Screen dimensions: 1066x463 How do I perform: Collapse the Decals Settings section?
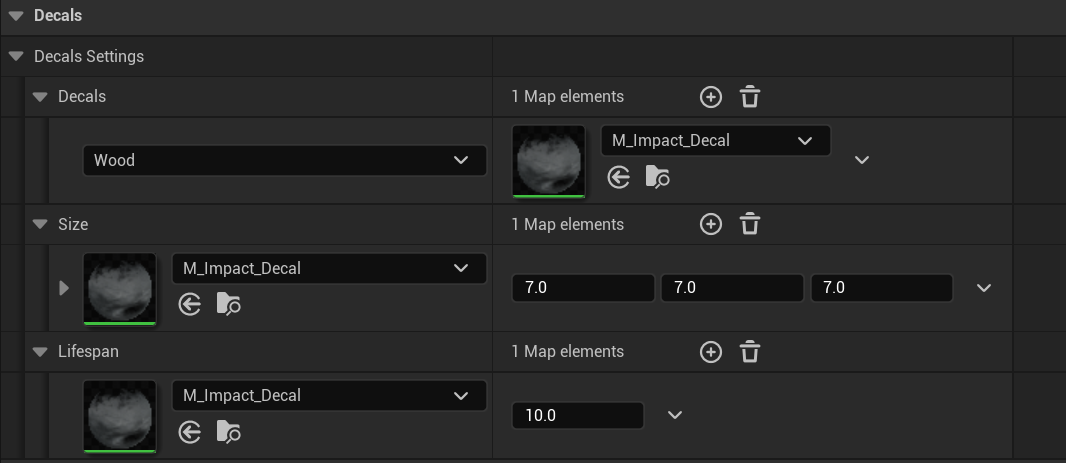pos(15,57)
